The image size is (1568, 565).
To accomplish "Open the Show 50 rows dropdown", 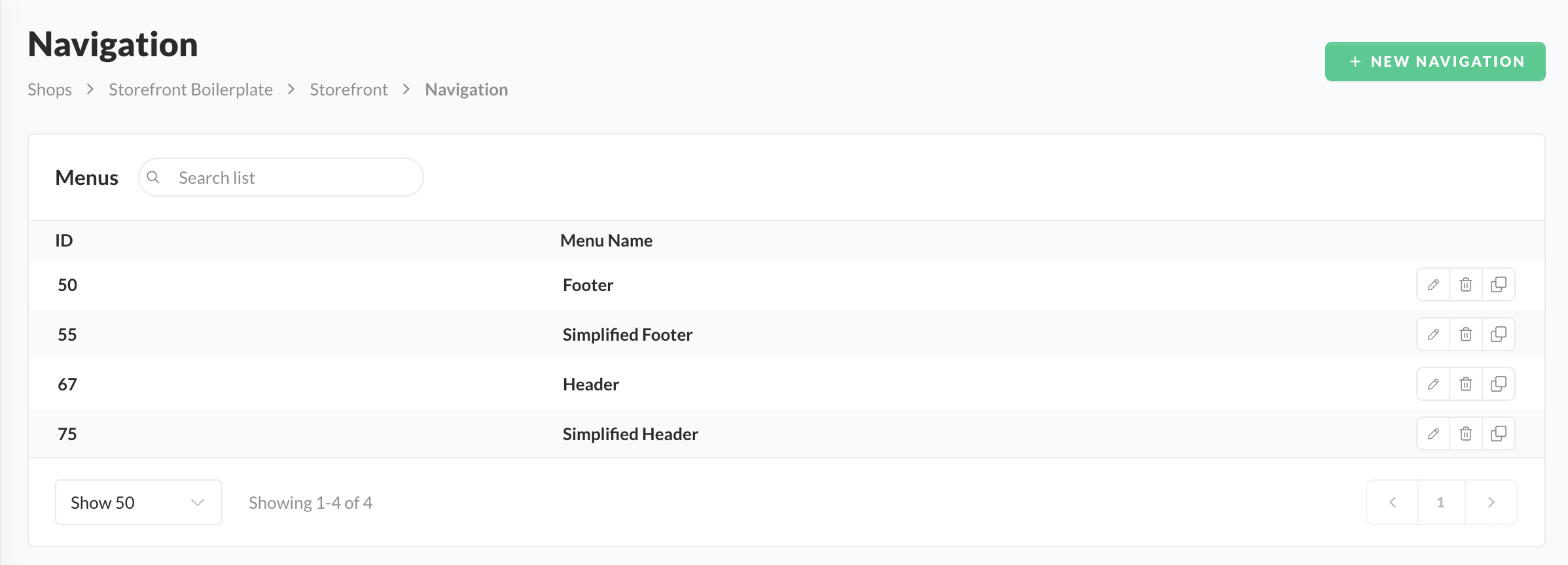I will click(x=138, y=502).
